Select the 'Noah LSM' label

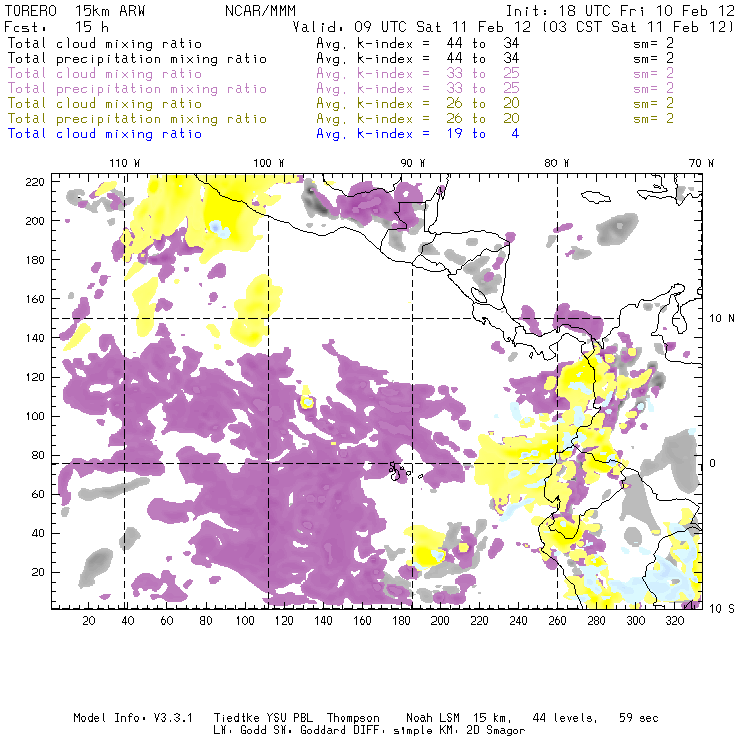coord(433,718)
